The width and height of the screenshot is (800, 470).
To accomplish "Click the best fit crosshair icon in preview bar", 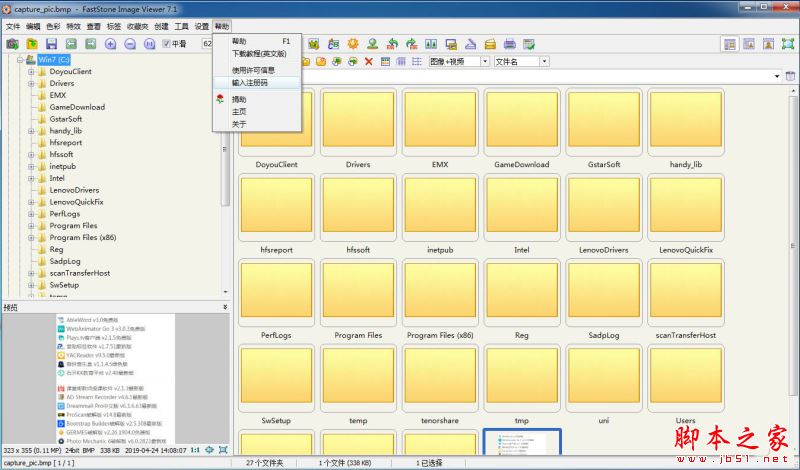I will (x=209, y=450).
